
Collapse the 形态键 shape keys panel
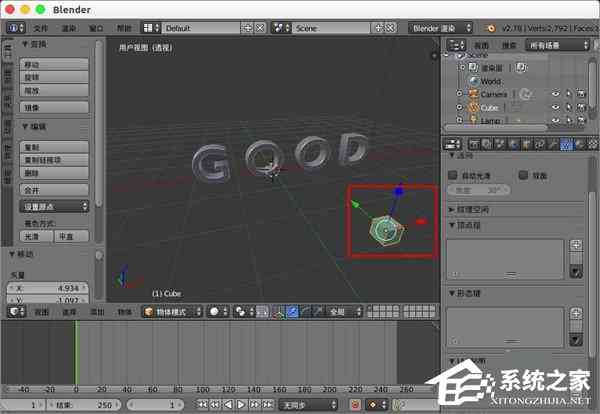pos(452,293)
